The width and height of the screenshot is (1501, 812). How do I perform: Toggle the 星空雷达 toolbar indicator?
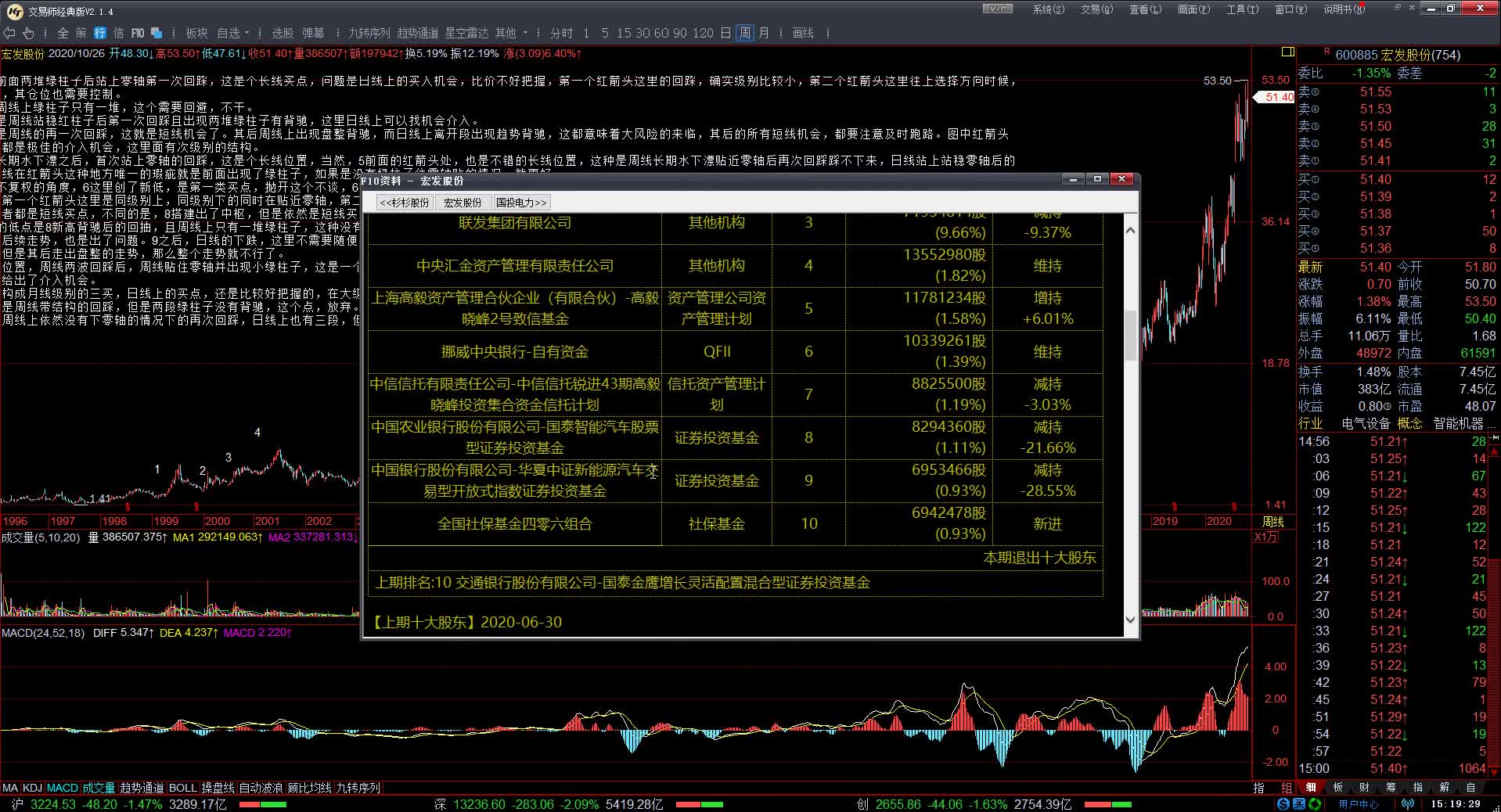click(467, 33)
